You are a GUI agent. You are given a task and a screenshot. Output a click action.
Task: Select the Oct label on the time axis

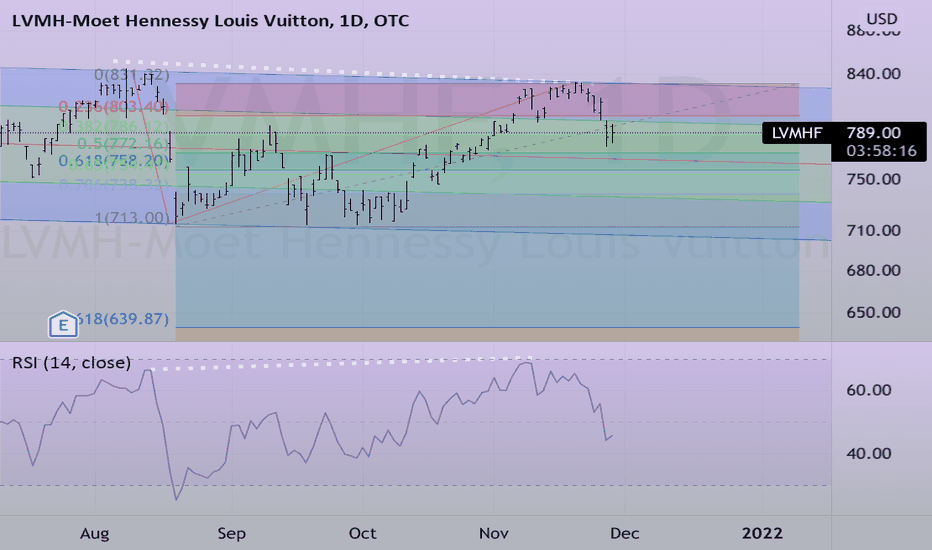coord(362,533)
